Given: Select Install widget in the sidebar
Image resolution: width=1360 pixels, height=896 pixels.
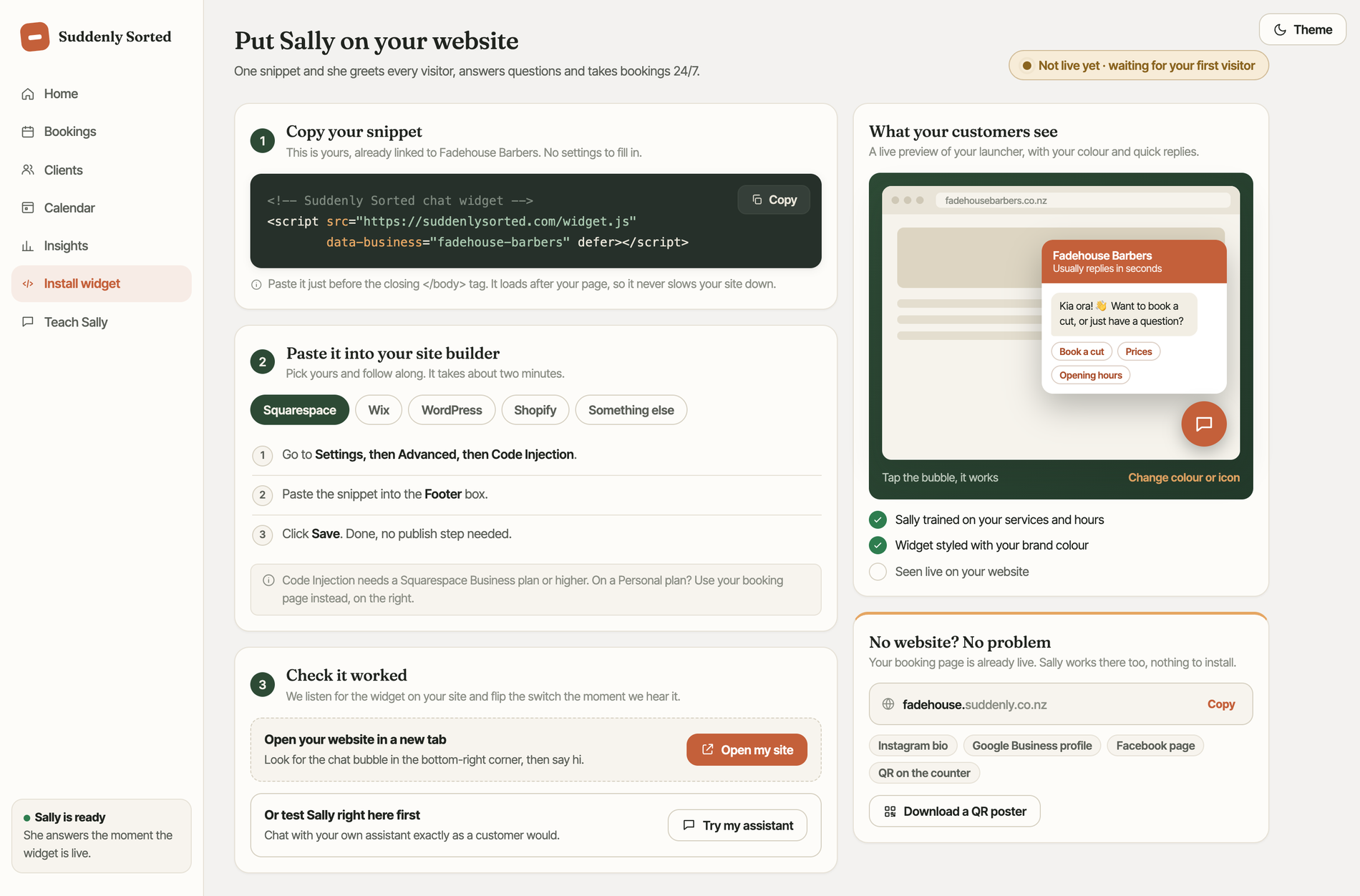Looking at the screenshot, I should click(102, 284).
